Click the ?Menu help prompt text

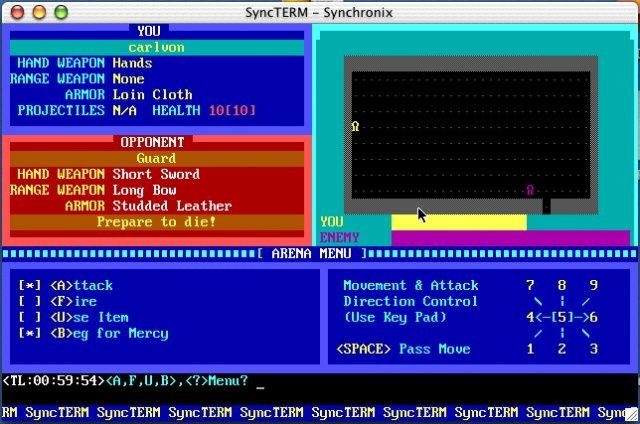[215, 381]
